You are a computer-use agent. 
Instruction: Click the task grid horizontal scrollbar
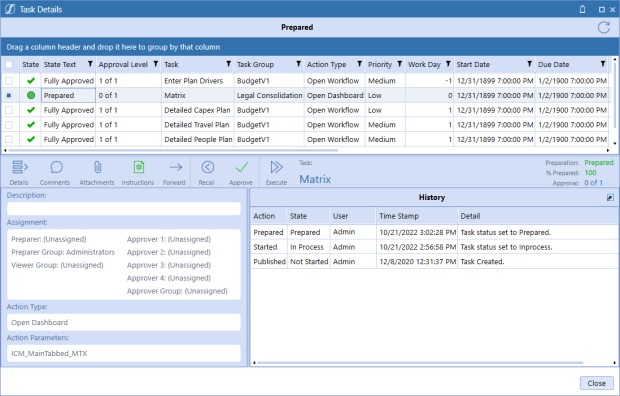coord(173,150)
